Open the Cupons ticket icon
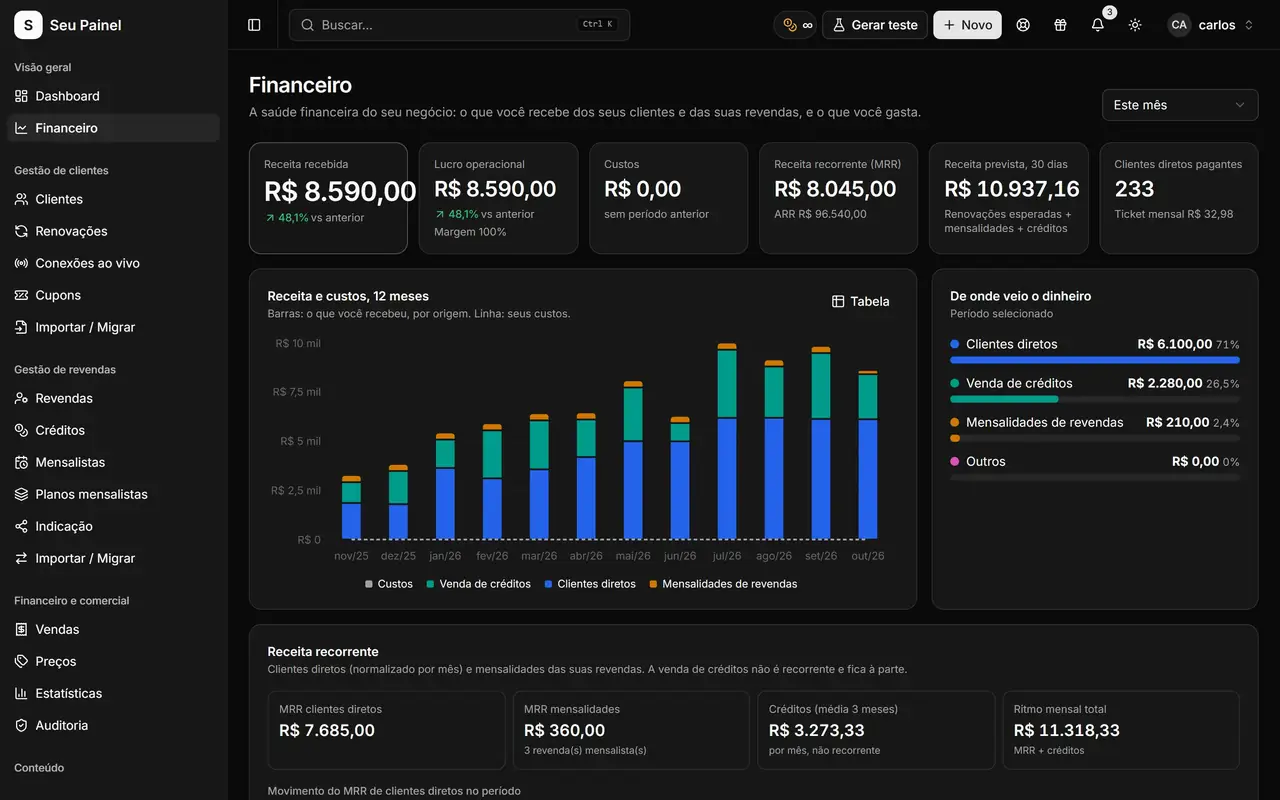The height and width of the screenshot is (800, 1280). pyautogui.click(x=21, y=295)
